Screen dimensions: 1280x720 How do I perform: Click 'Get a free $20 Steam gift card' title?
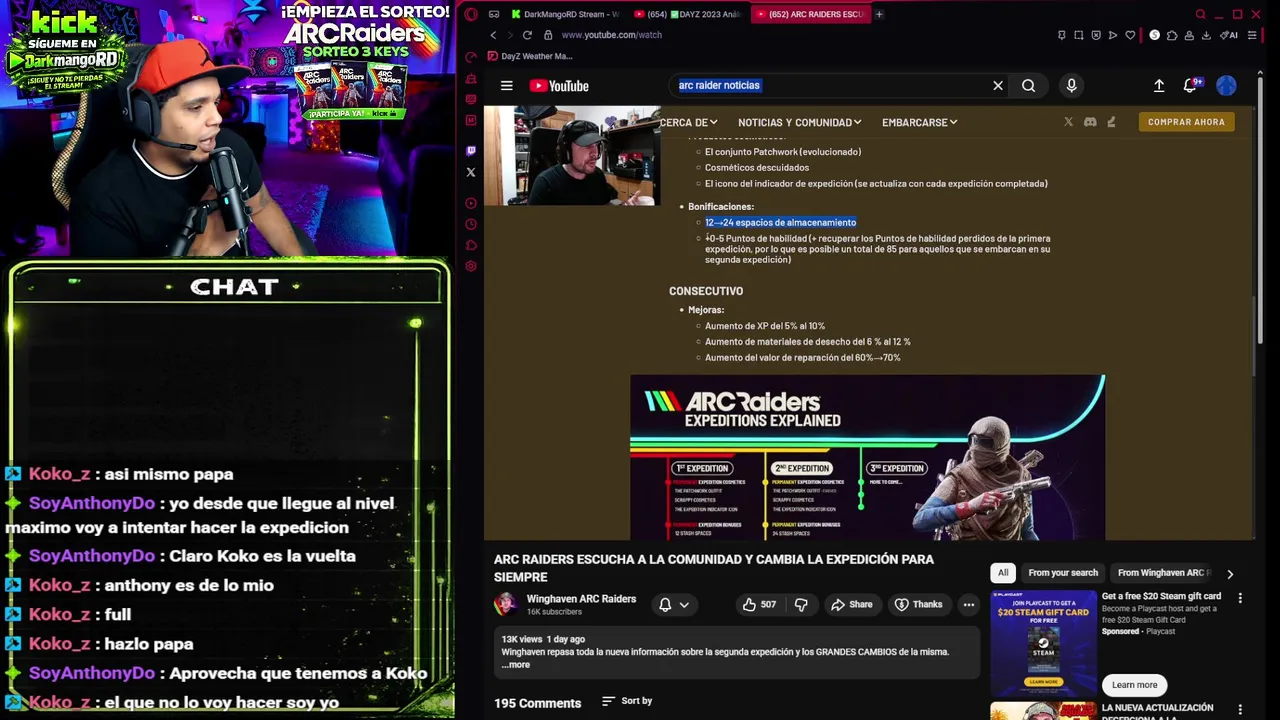coord(1161,596)
